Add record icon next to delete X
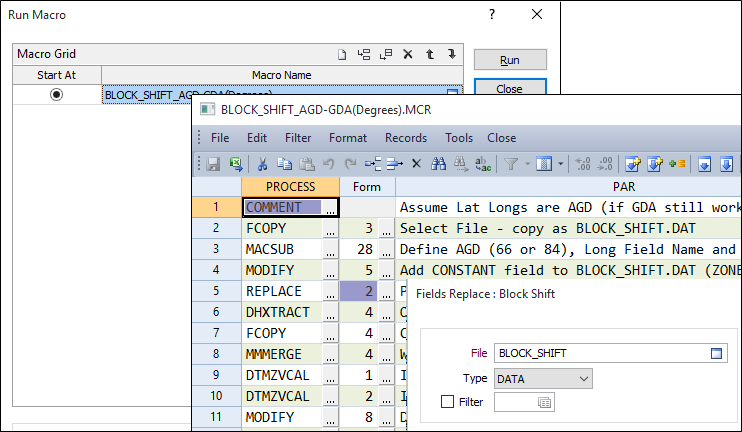Viewport: 742px width, 432px height. tap(395, 164)
